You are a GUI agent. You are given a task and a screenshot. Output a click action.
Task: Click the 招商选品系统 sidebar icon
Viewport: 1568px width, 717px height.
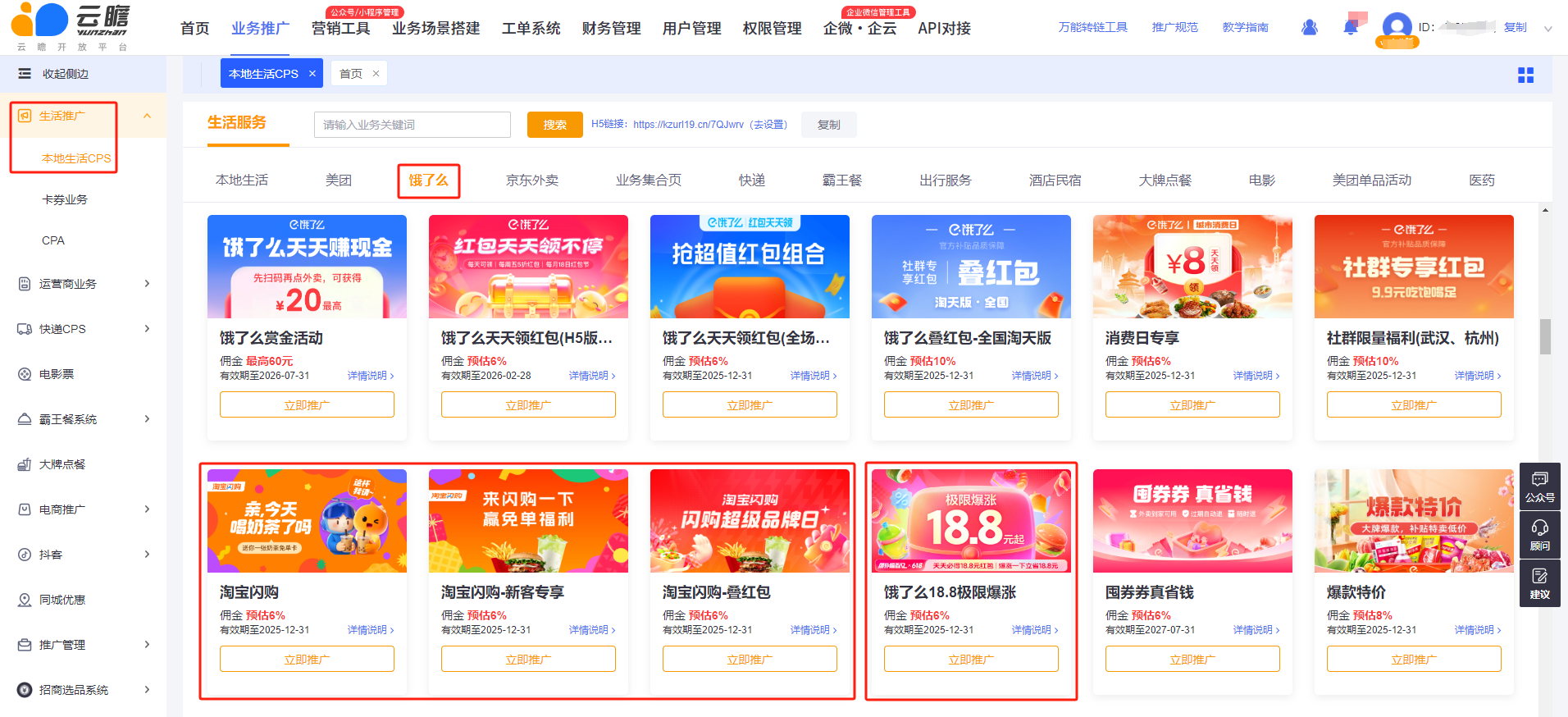pos(25,690)
